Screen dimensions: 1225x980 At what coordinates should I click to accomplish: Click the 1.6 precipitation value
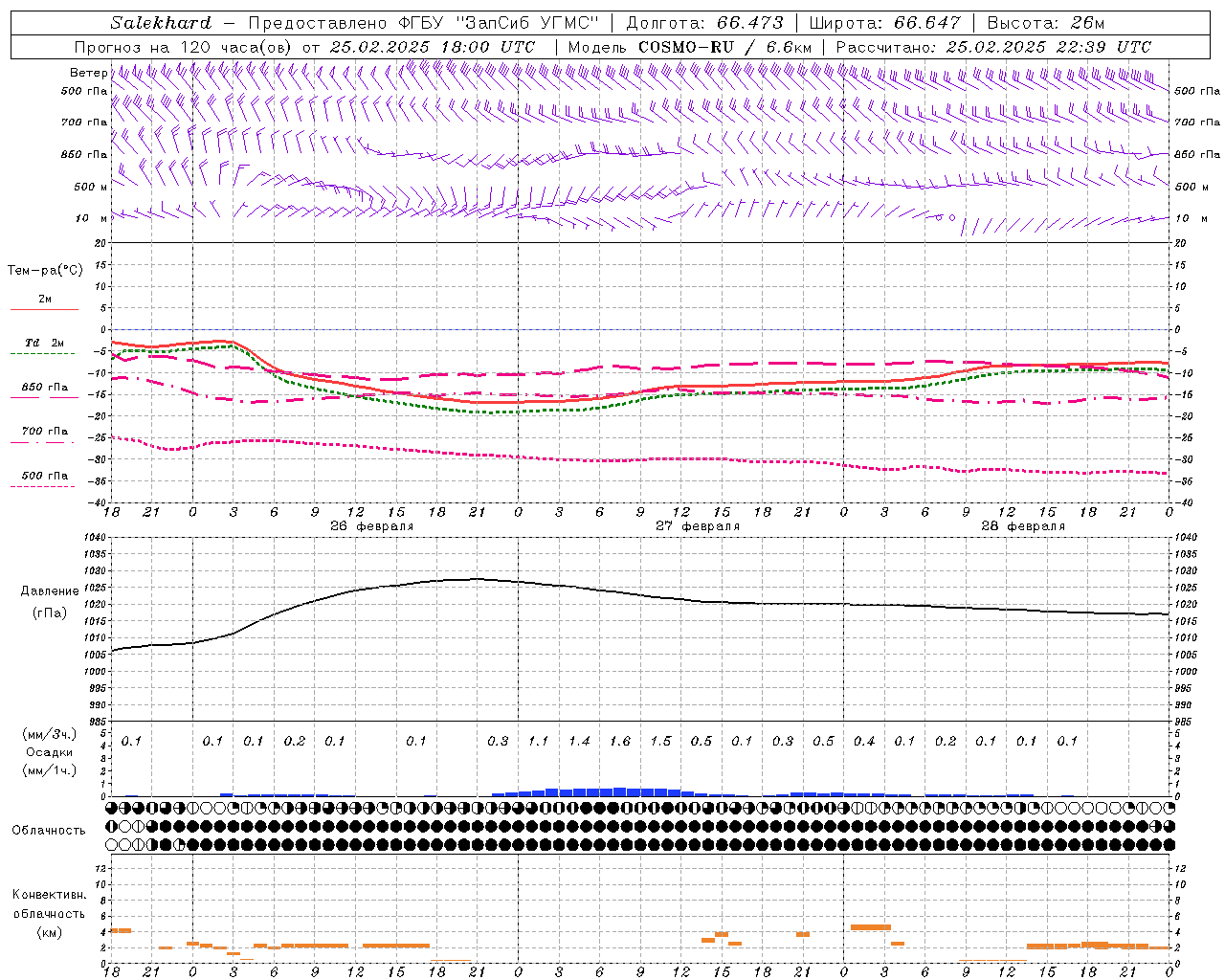coord(620,742)
